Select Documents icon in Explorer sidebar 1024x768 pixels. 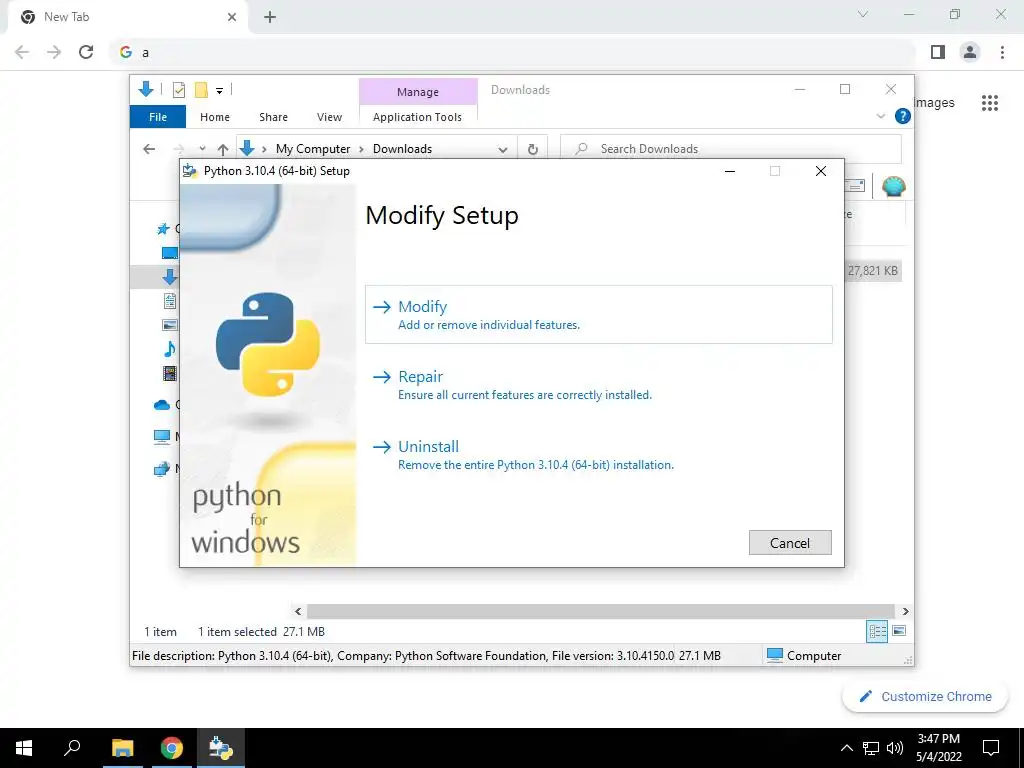click(170, 301)
